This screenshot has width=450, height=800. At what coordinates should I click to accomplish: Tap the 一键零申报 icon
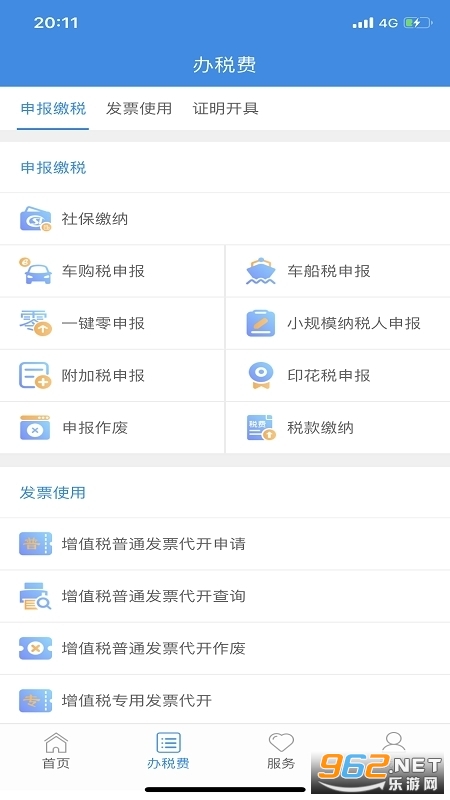[x=35, y=323]
